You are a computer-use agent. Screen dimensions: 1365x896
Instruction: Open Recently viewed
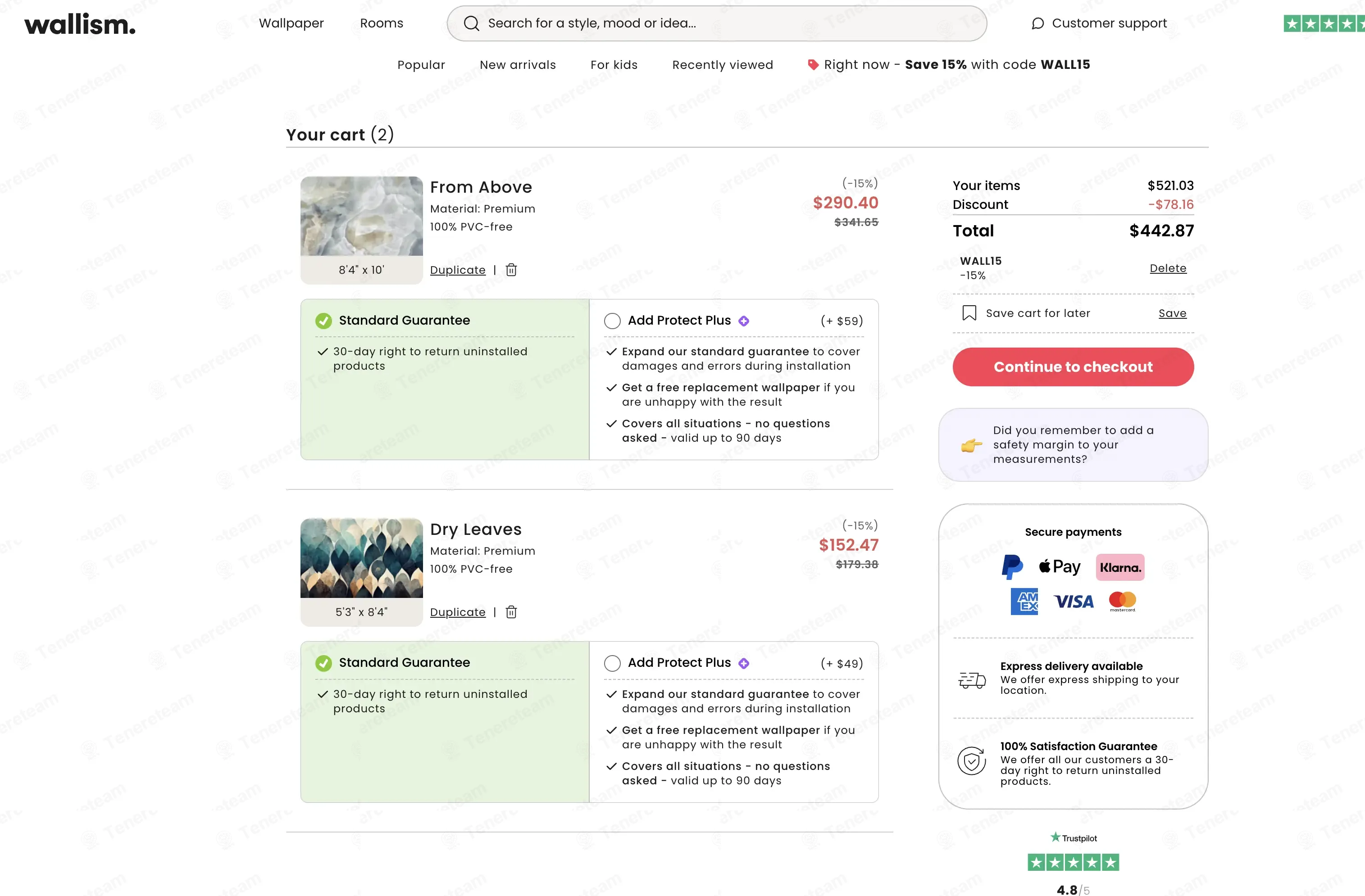[723, 65]
